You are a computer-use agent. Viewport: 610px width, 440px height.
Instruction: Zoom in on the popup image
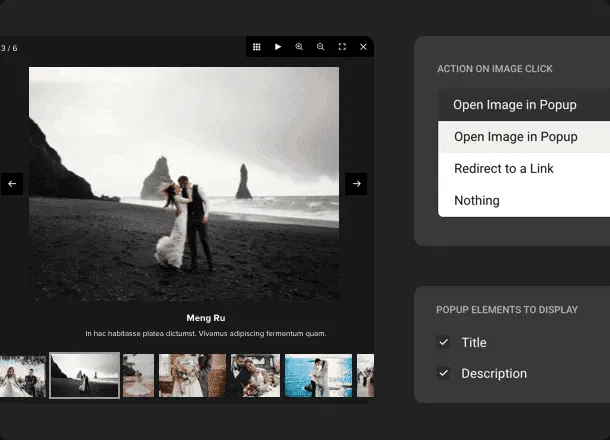(299, 47)
